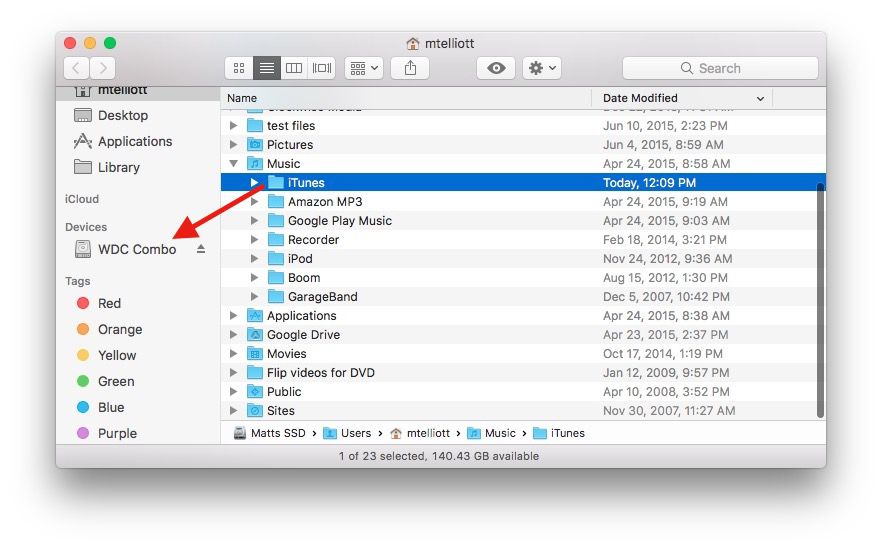Expand the iPod folder
Viewport: 882px width, 548px height.
[x=254, y=259]
